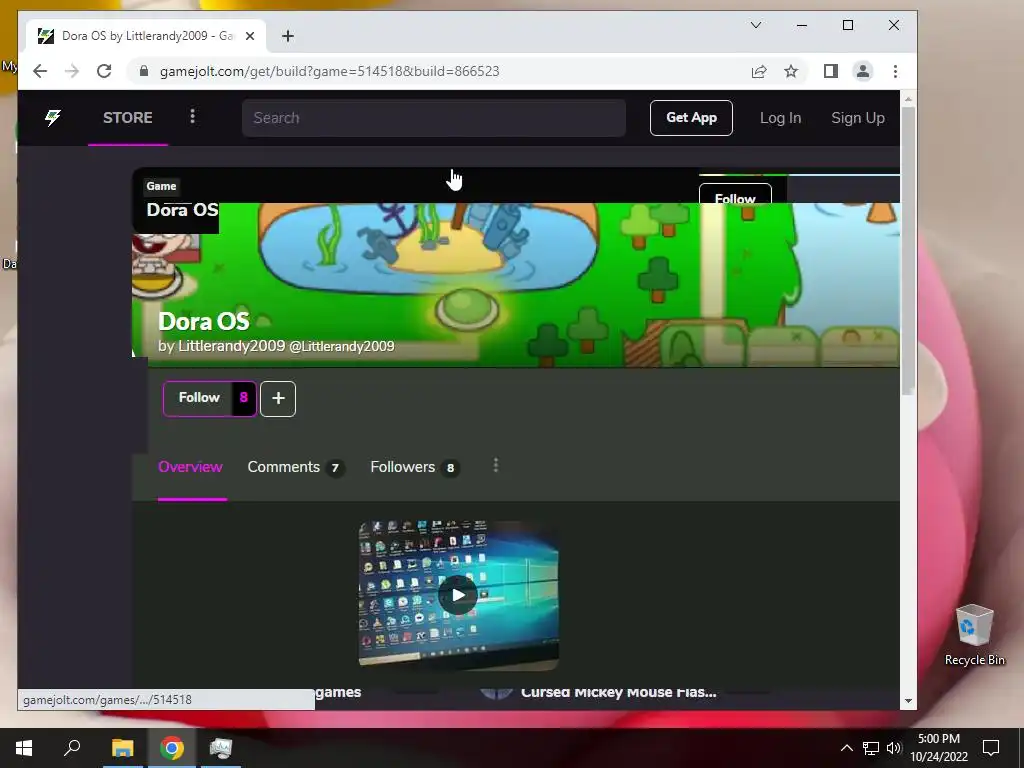Click the page scrollbar up arrow
1024x768 pixels.
pos(908,99)
